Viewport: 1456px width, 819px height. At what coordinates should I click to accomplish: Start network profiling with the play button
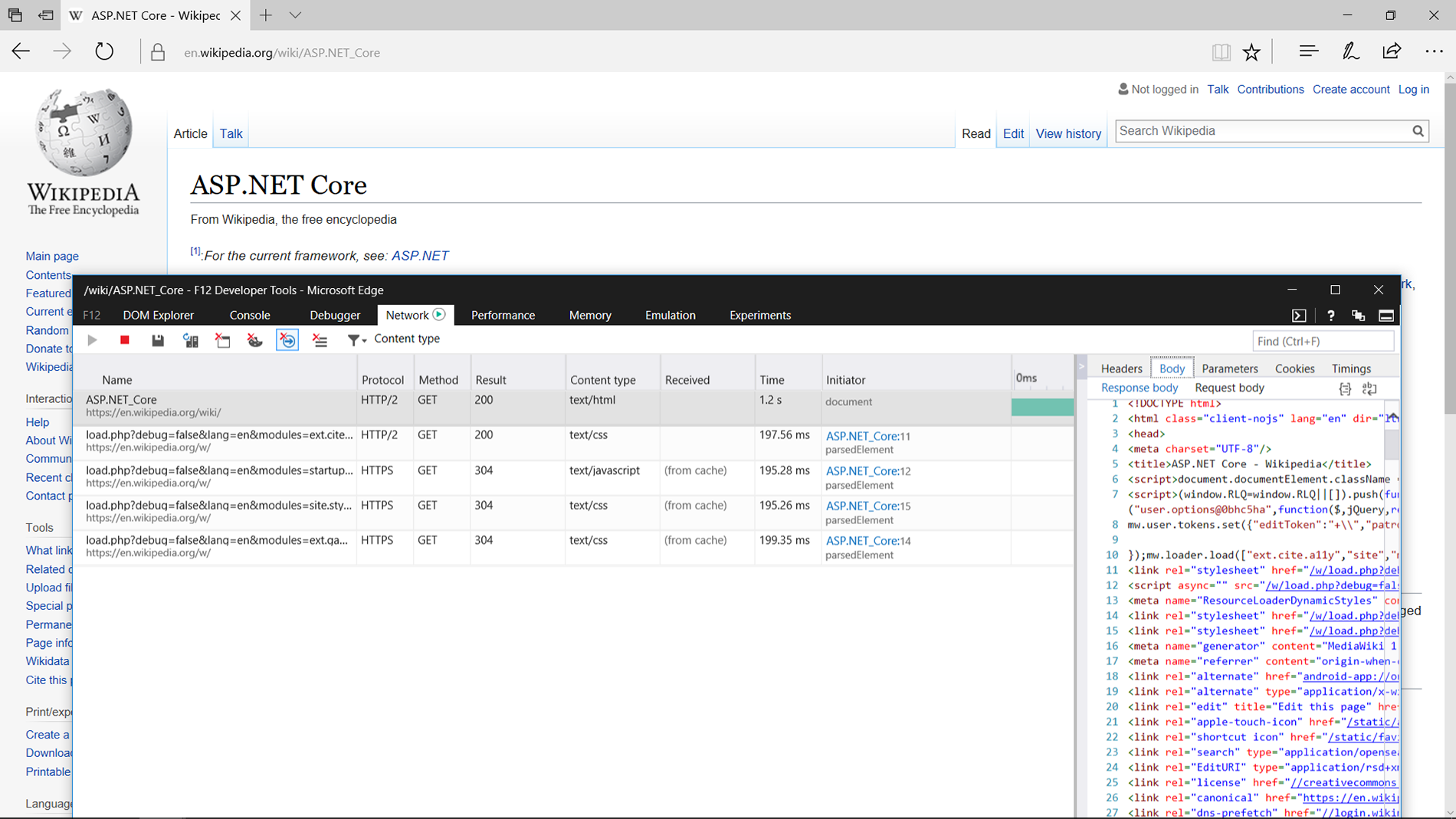92,340
